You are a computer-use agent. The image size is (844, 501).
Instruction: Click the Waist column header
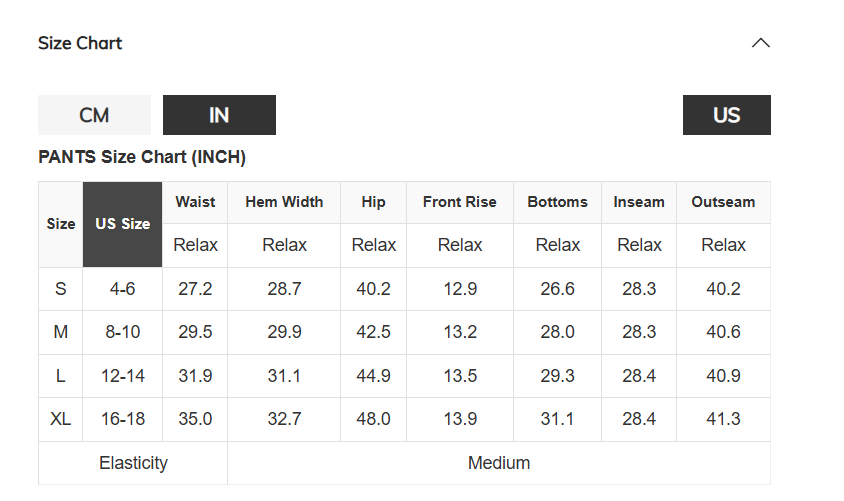(x=195, y=202)
